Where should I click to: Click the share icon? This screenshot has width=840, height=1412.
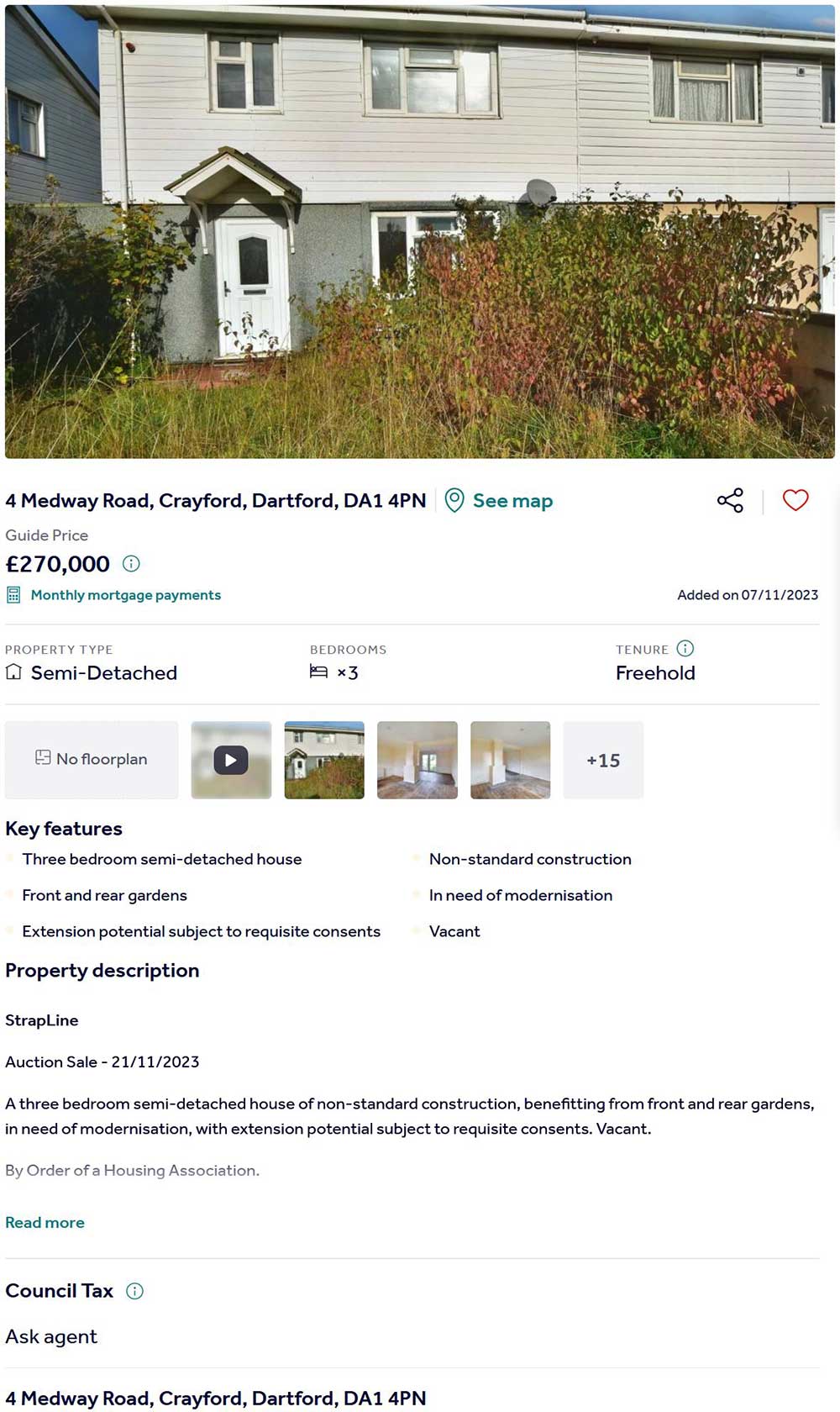(730, 500)
